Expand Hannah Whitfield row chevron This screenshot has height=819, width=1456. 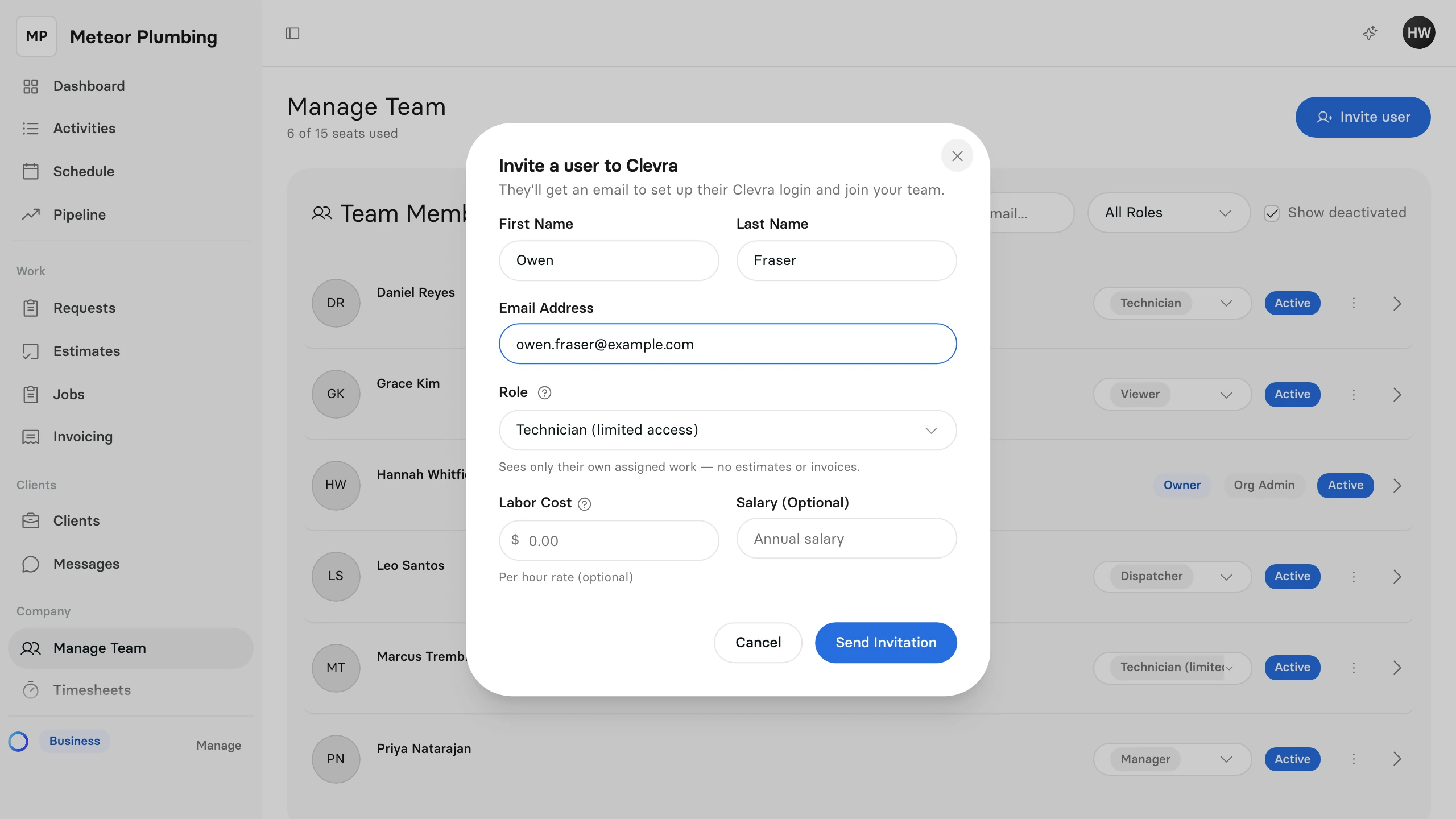[1397, 486]
